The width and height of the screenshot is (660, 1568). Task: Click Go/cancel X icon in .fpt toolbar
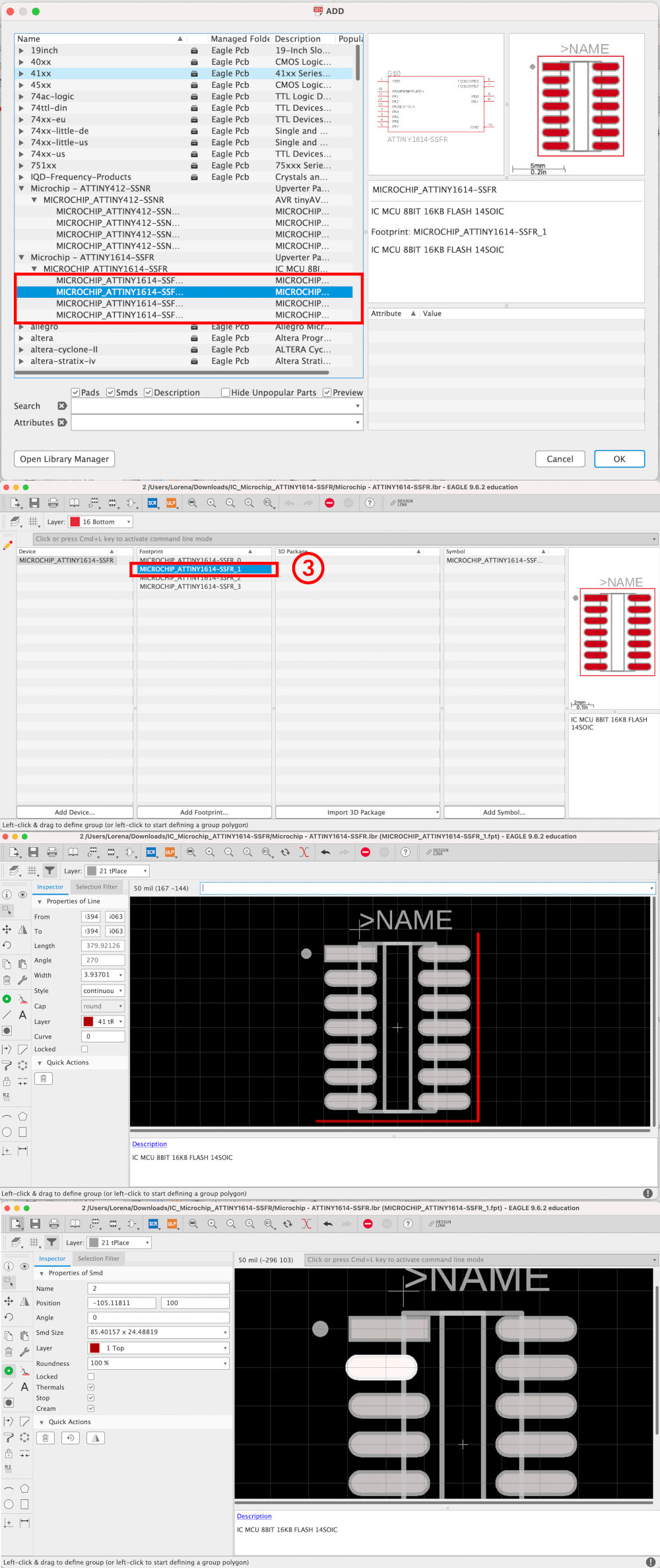point(306,1224)
